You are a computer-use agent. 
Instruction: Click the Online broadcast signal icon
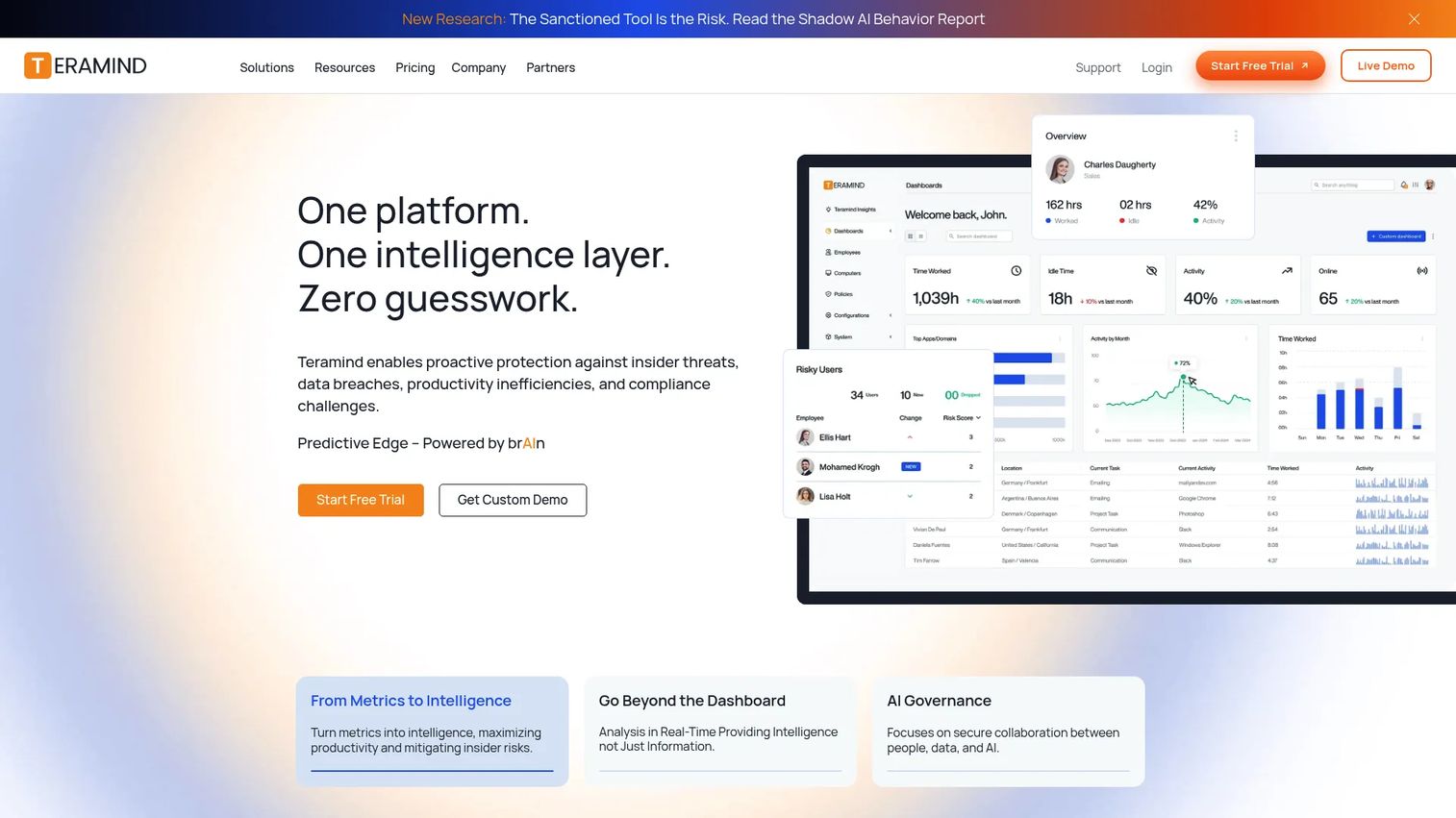tap(1422, 271)
